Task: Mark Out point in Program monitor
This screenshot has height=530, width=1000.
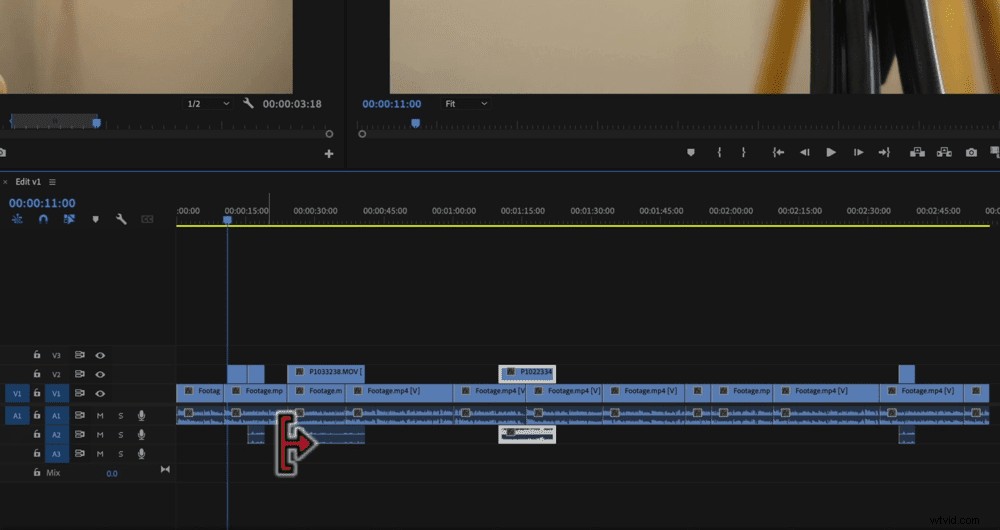Action: [744, 152]
